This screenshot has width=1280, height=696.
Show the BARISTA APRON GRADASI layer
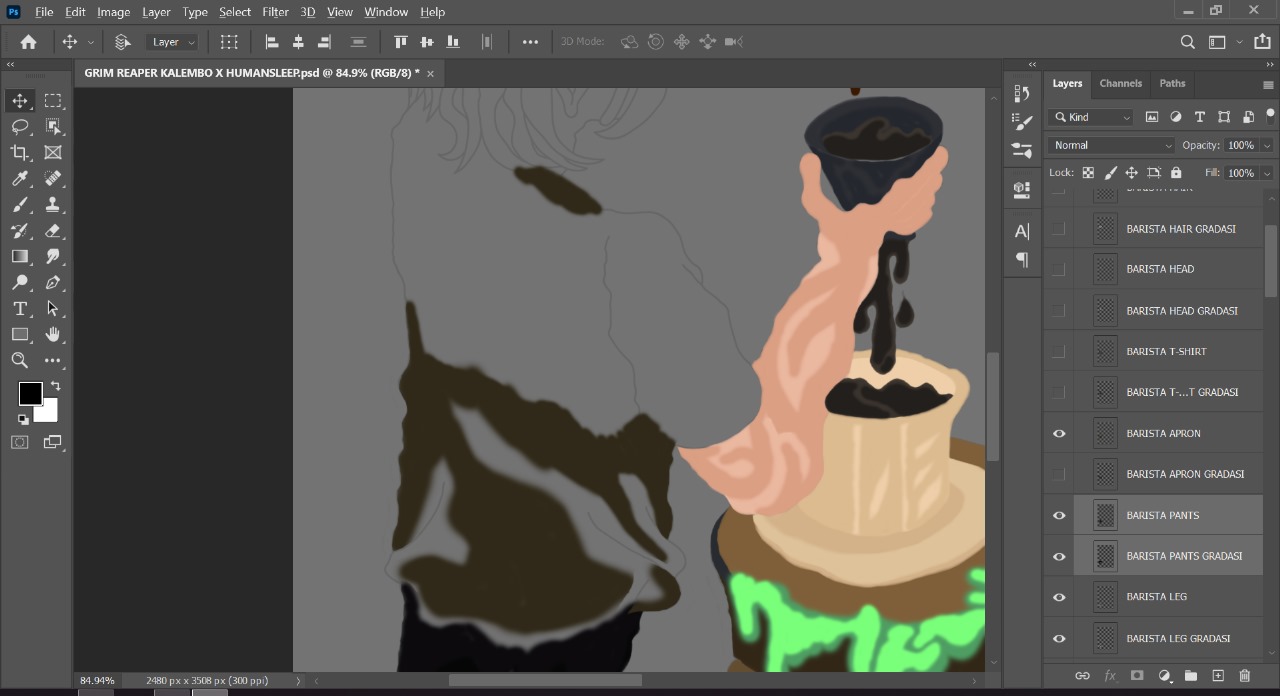[1059, 474]
